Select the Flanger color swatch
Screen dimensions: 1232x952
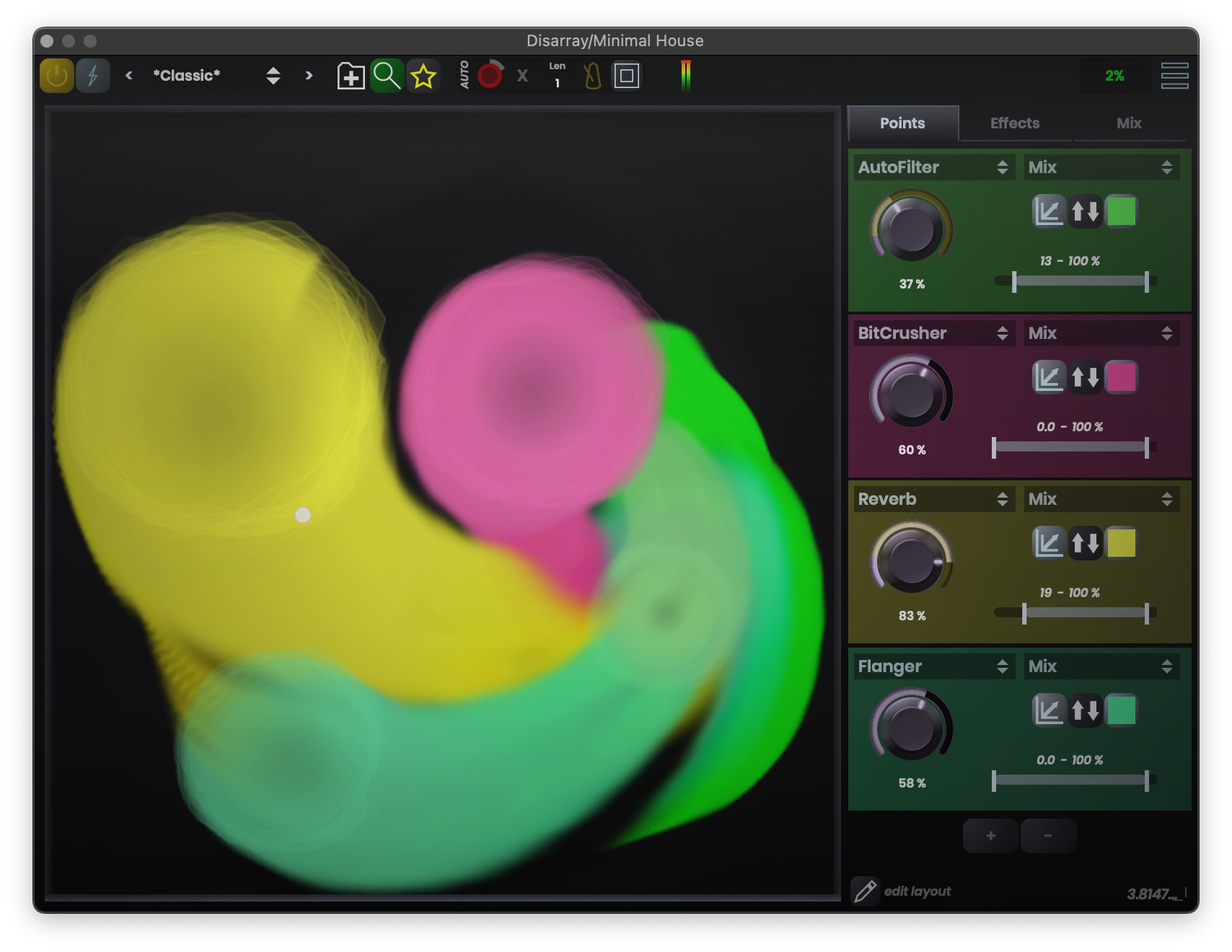pos(1119,711)
